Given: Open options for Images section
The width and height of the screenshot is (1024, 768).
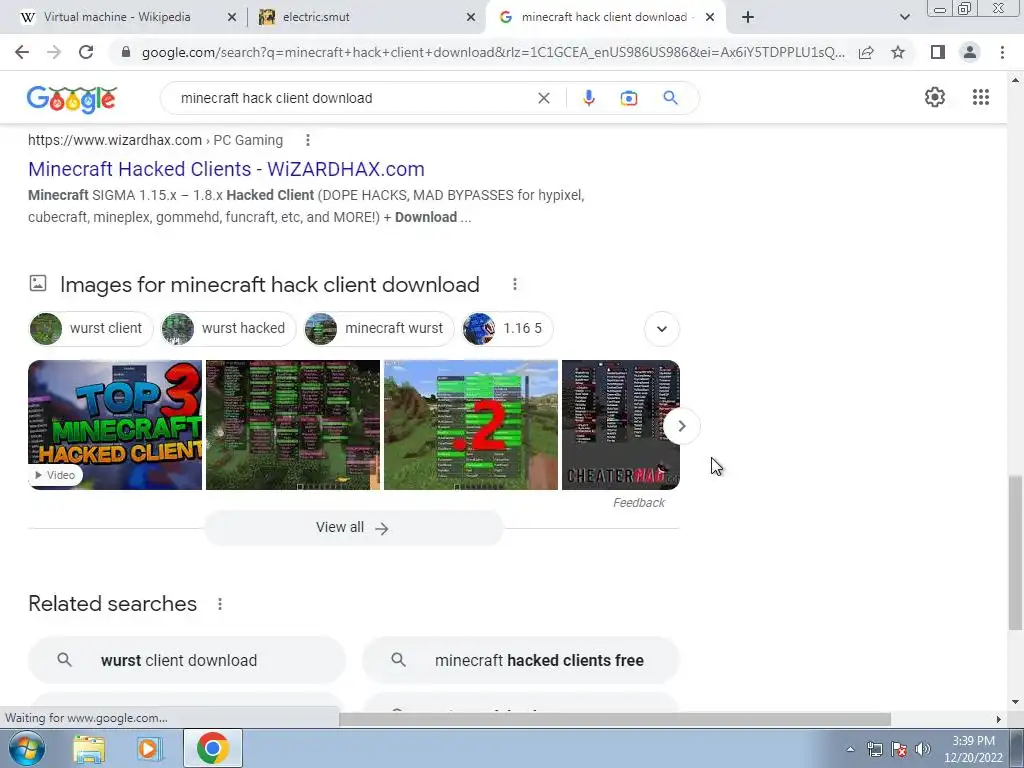Looking at the screenshot, I should [x=515, y=284].
